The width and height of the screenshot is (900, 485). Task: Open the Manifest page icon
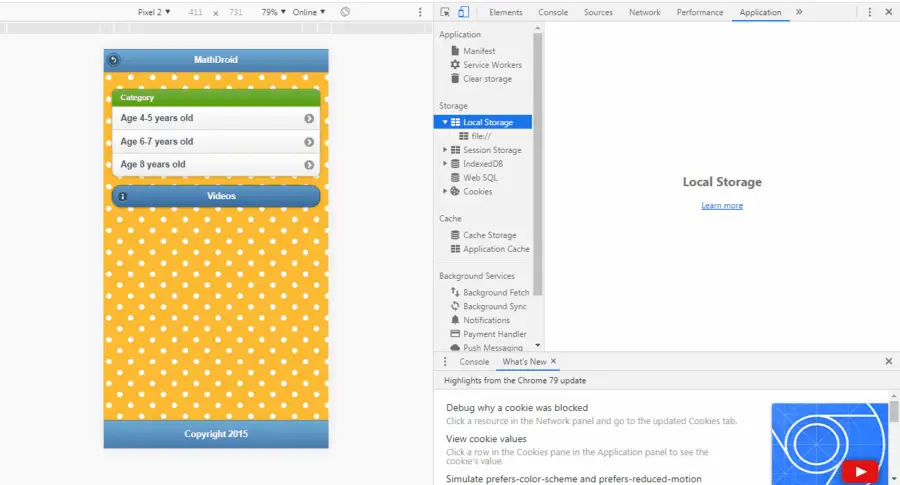coord(455,51)
